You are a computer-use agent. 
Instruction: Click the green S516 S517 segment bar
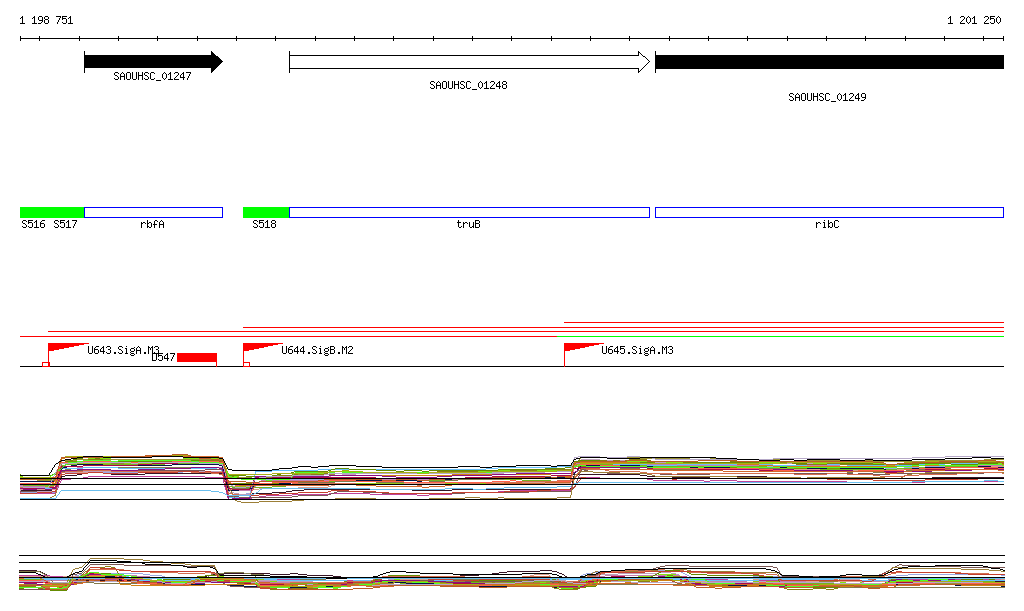pyautogui.click(x=52, y=212)
